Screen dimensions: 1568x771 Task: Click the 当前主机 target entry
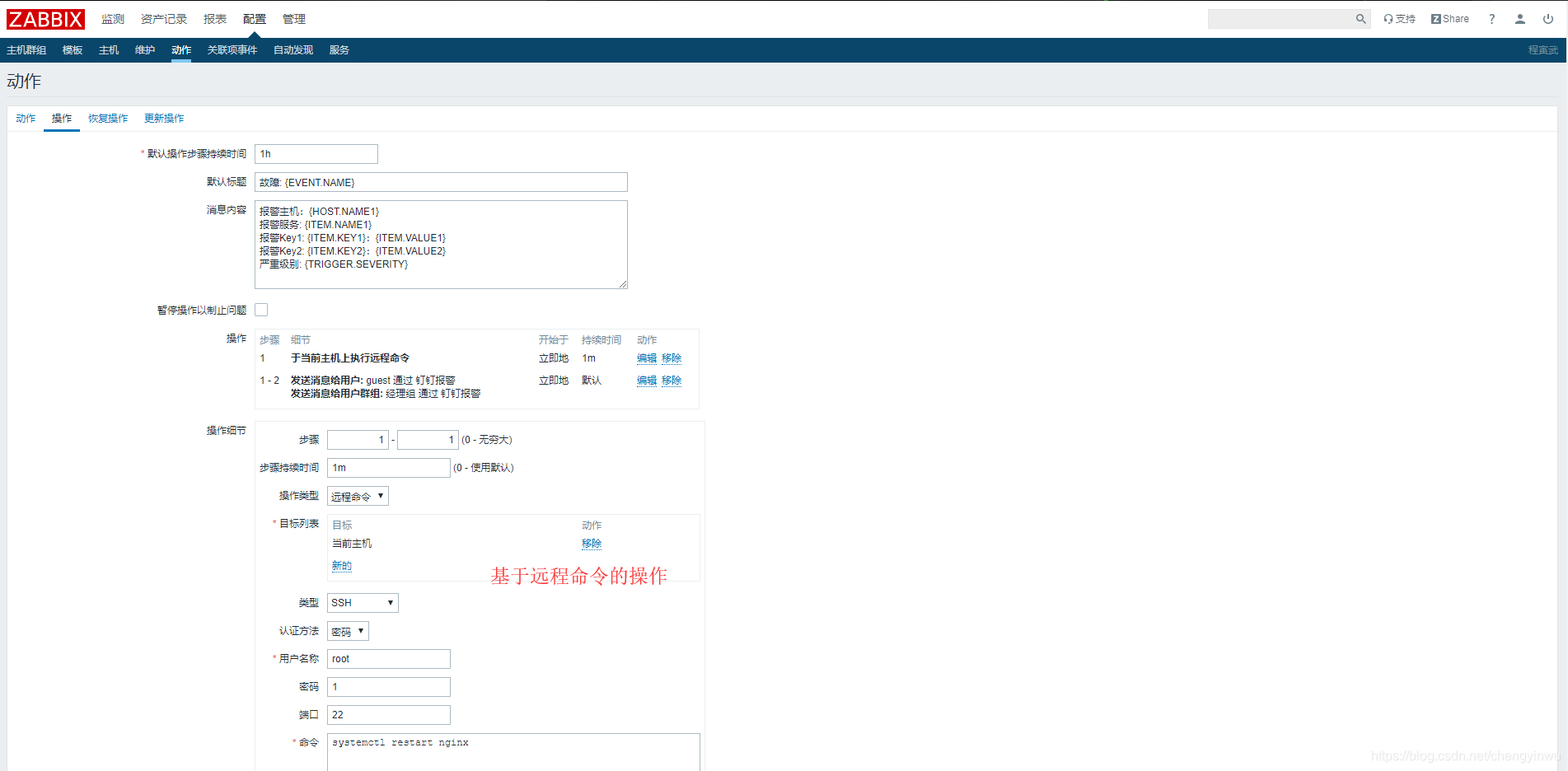click(x=352, y=544)
